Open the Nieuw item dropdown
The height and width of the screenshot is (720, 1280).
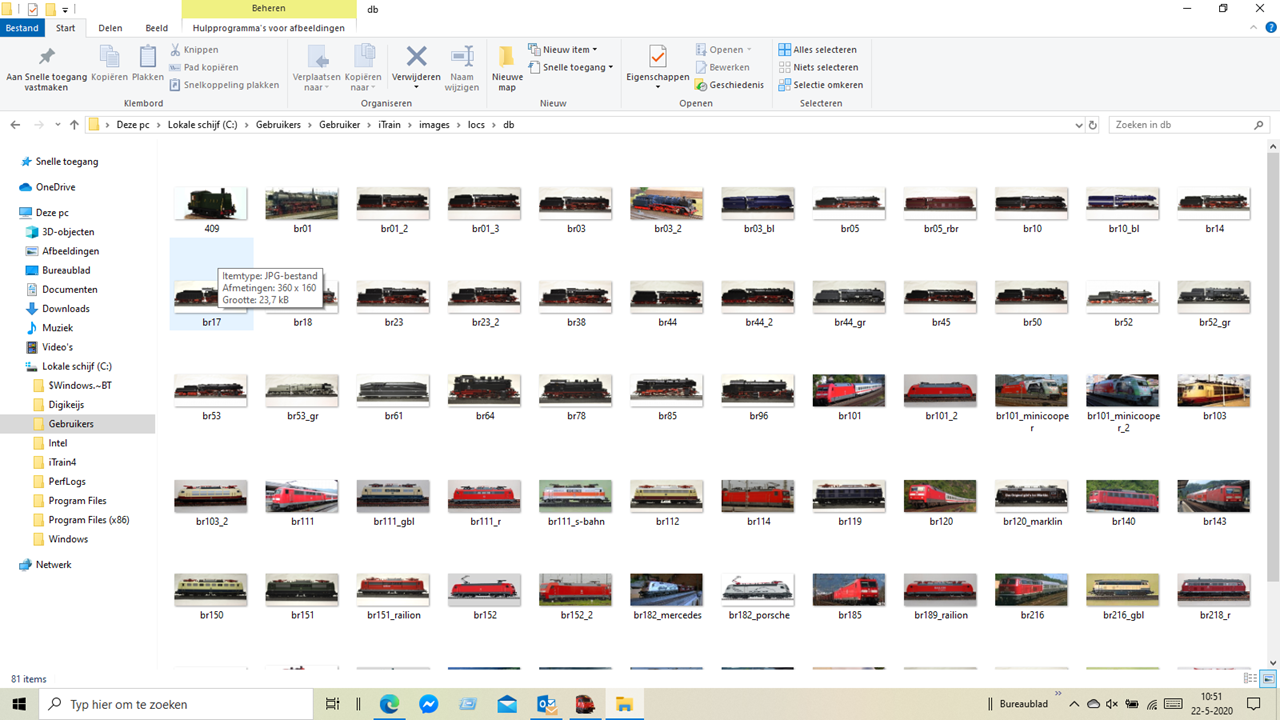pos(563,49)
